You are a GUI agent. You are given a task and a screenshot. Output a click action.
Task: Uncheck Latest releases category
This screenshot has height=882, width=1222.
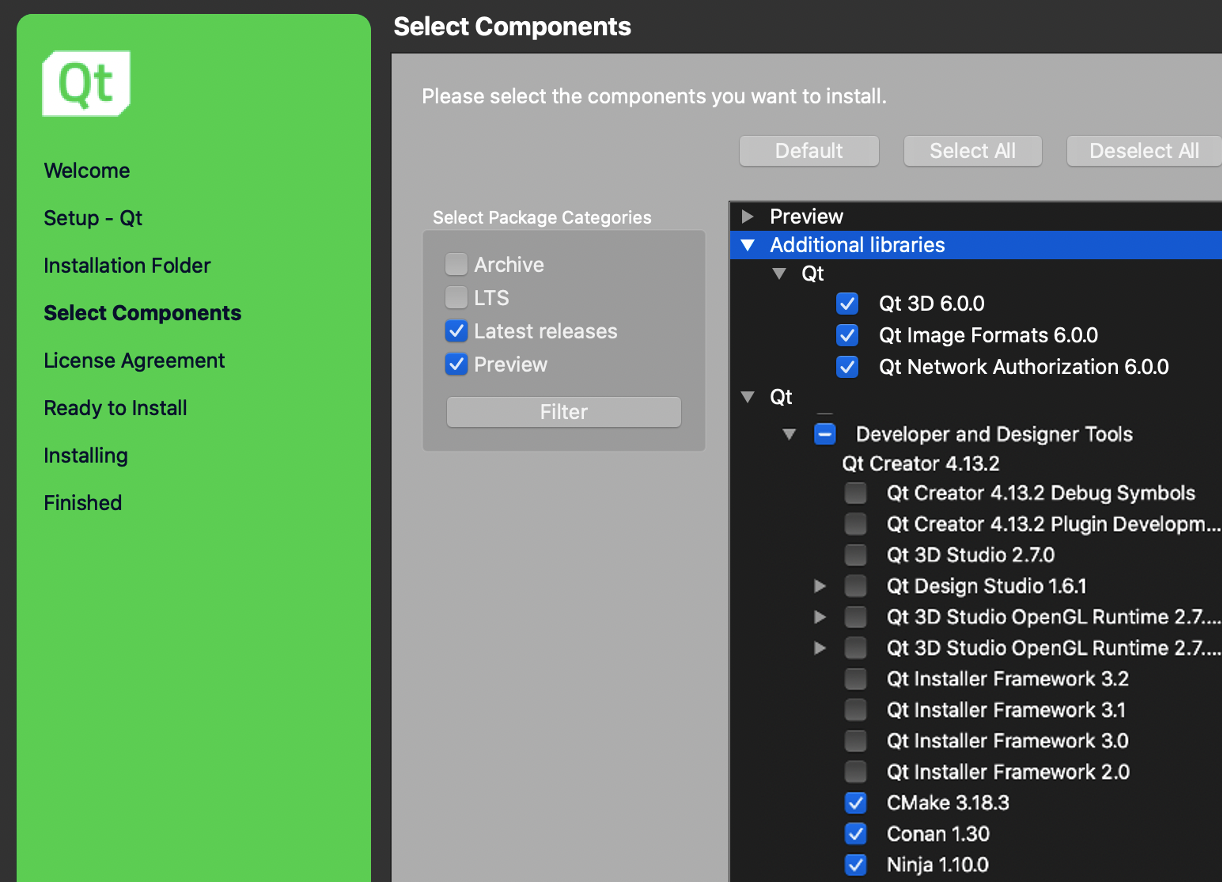tap(456, 331)
